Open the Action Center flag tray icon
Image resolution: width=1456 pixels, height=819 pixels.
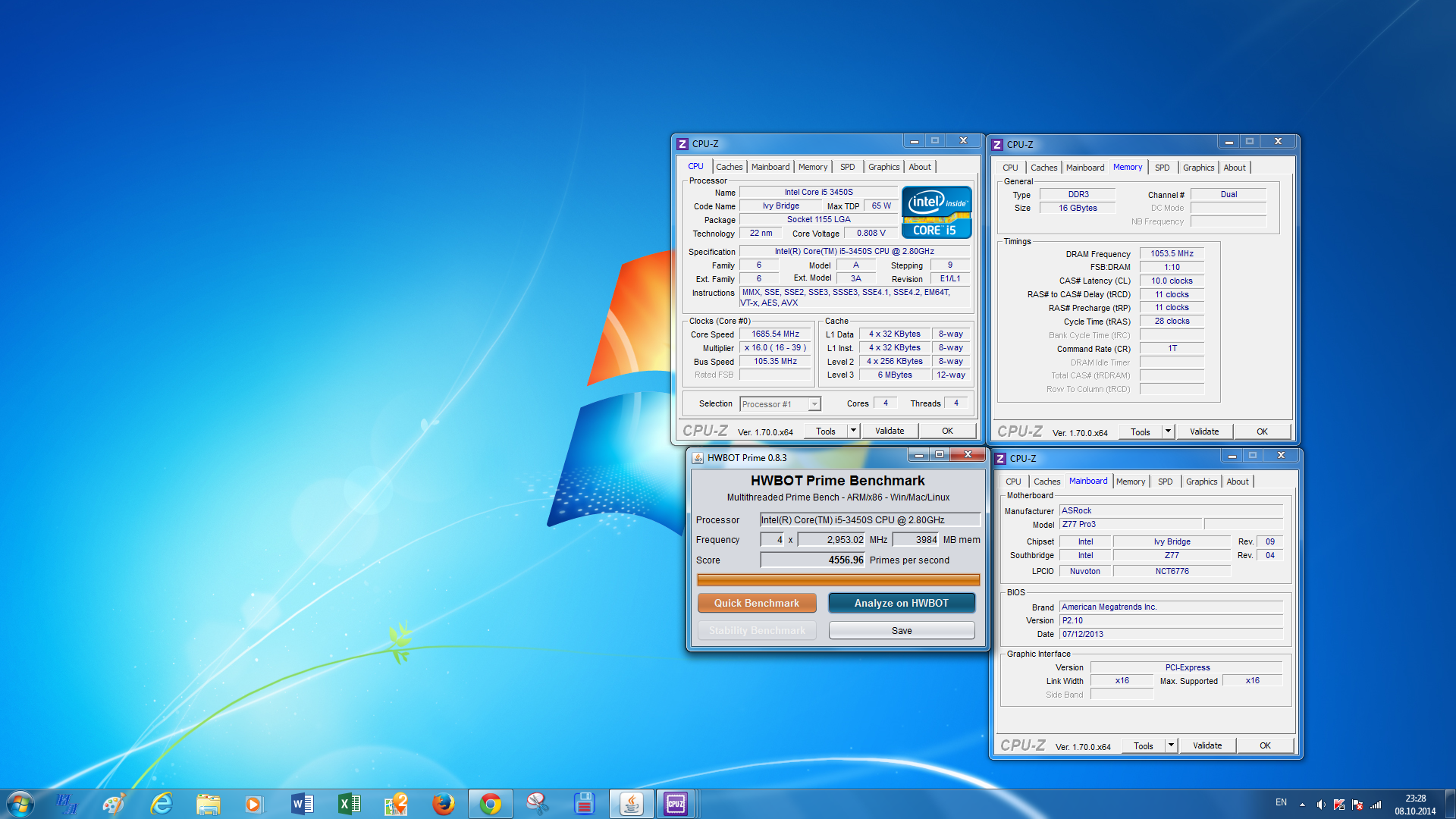[1357, 805]
